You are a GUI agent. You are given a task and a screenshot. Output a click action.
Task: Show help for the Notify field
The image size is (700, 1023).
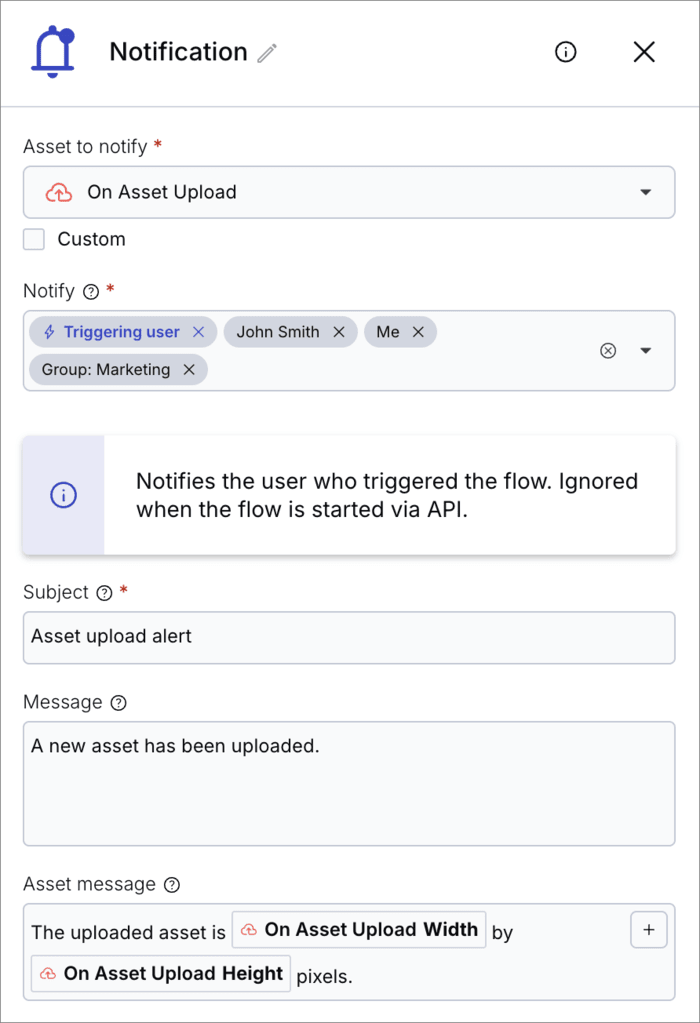click(91, 292)
